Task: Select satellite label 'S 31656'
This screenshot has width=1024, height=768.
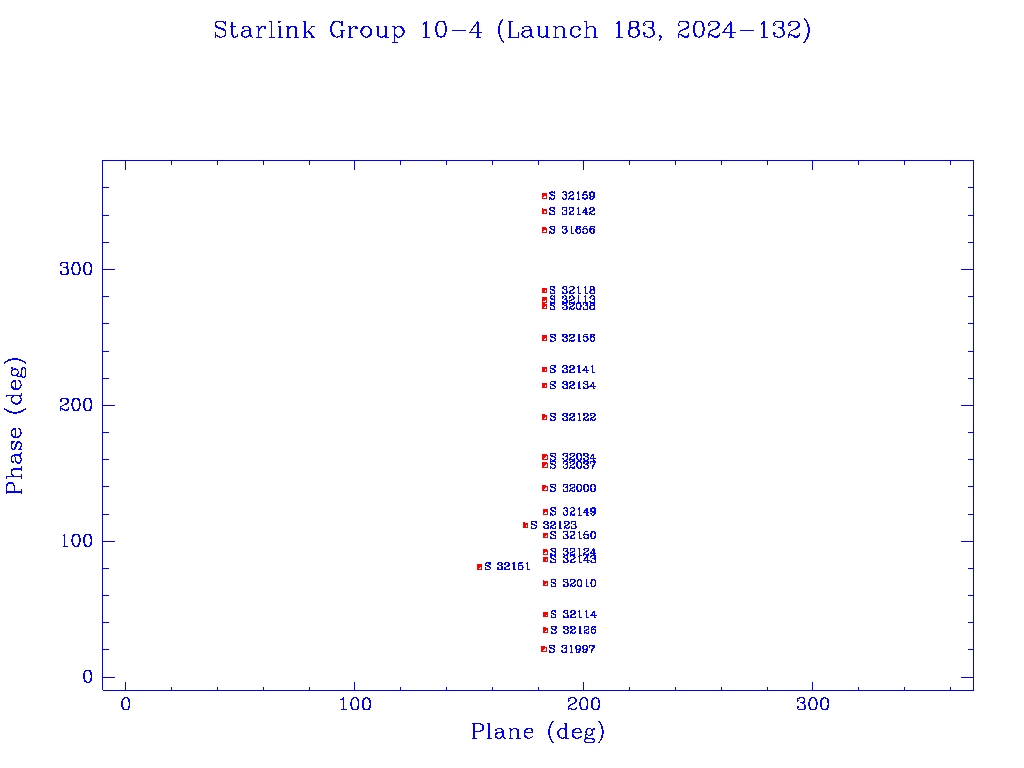Action: 571,231
